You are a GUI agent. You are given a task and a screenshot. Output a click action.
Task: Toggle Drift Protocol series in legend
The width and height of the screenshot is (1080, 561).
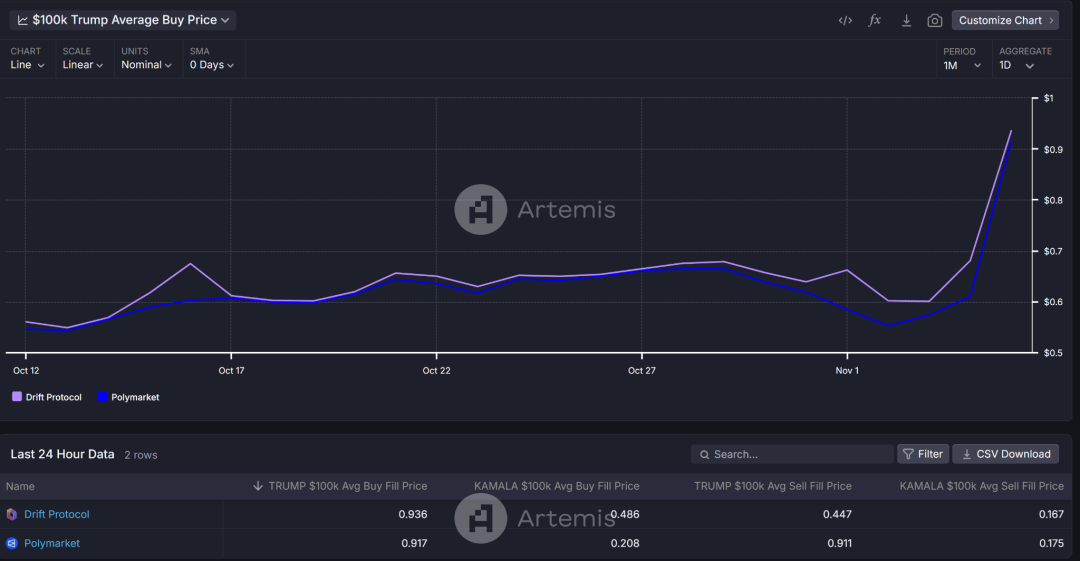point(47,397)
